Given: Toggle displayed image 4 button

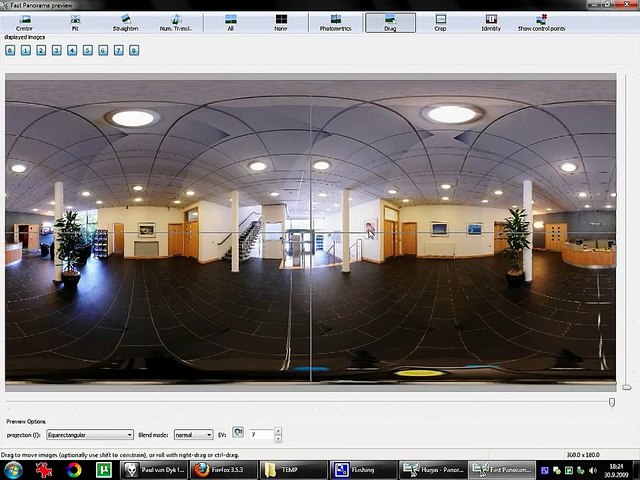Looking at the screenshot, I should click(x=72, y=49).
